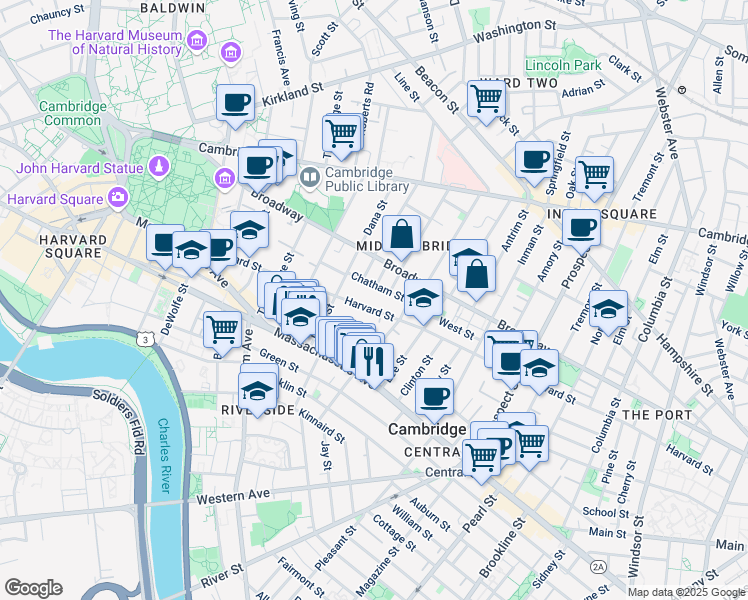Click the cafe marker near Kirkland St
The width and height of the screenshot is (748, 600).
[235, 106]
